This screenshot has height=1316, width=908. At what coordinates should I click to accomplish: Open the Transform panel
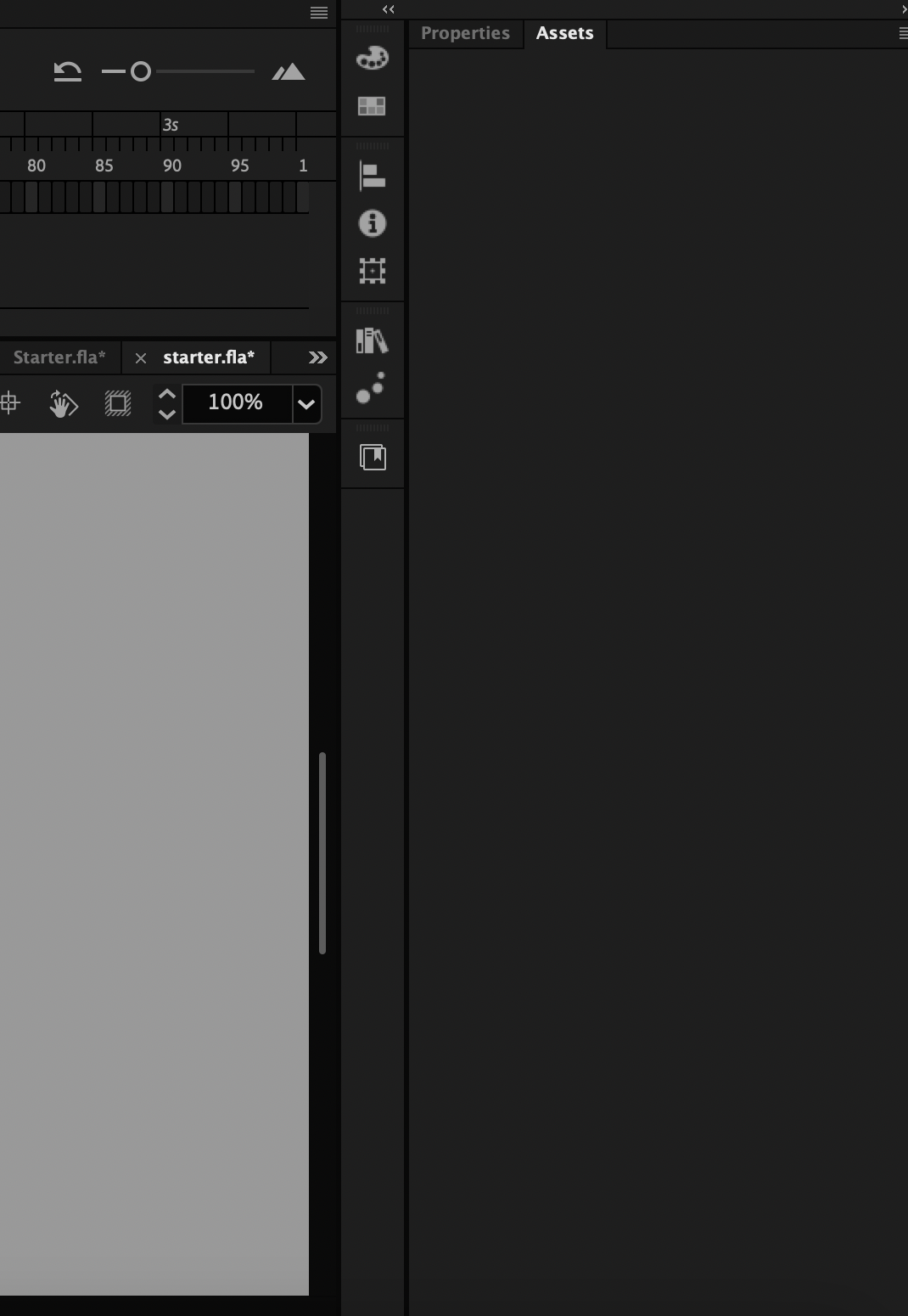click(373, 271)
